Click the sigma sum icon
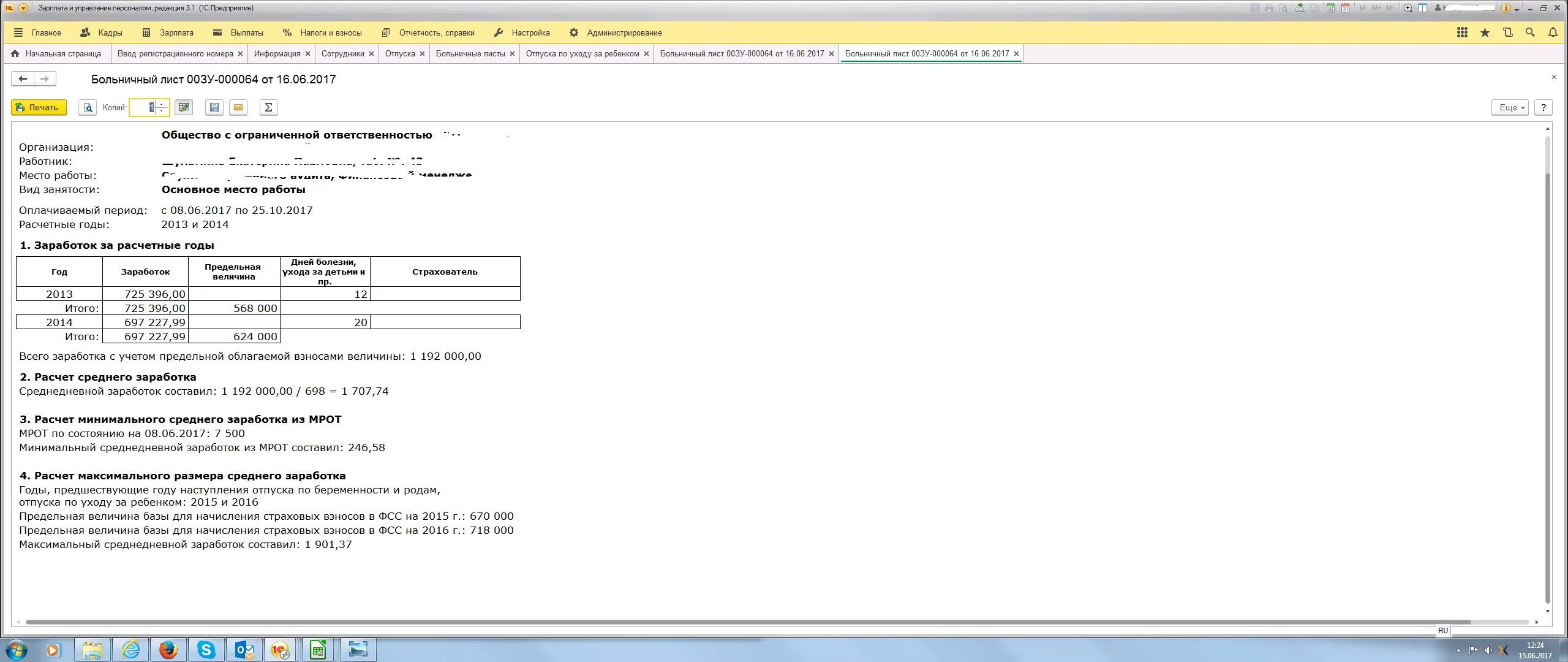 coord(268,107)
